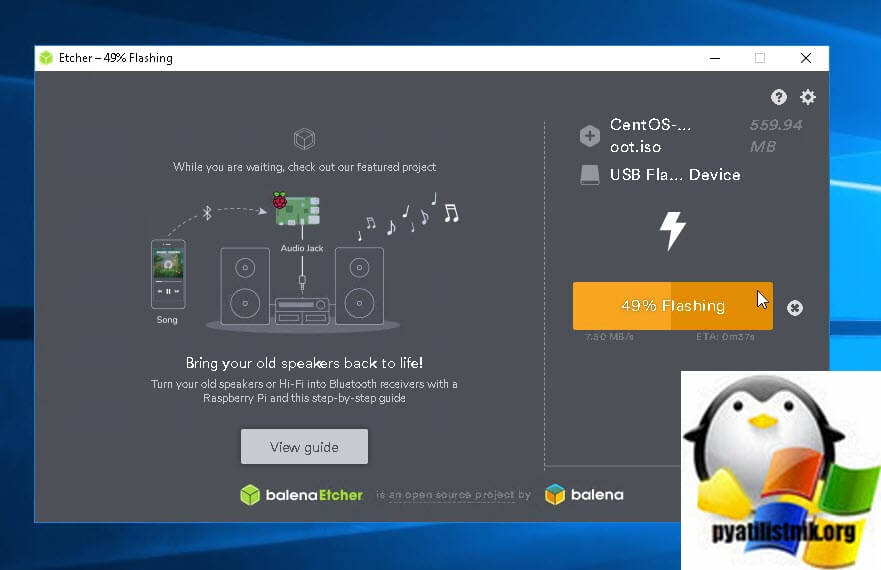Click the Song phone thumbnail

[x=167, y=273]
